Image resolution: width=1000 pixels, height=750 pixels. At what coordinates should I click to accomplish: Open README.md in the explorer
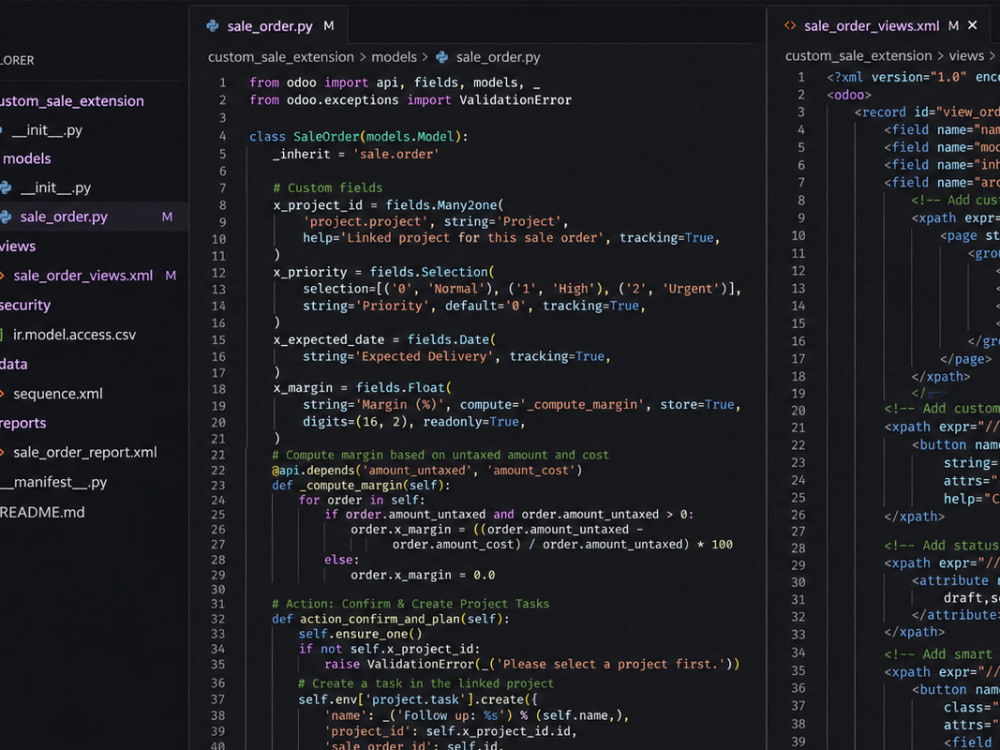pyautogui.click(x=42, y=512)
